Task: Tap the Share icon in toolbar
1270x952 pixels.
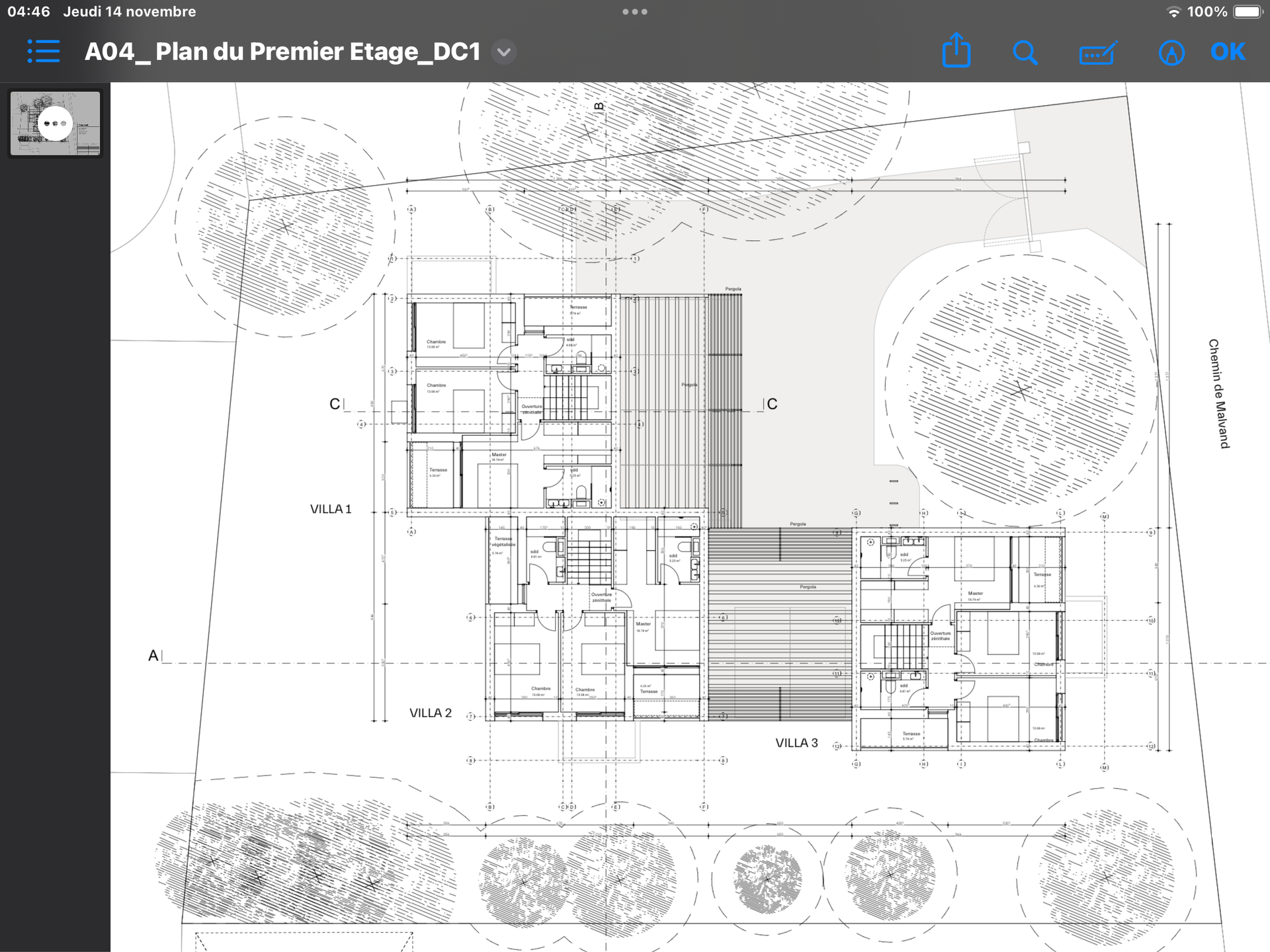Action: coord(956,51)
